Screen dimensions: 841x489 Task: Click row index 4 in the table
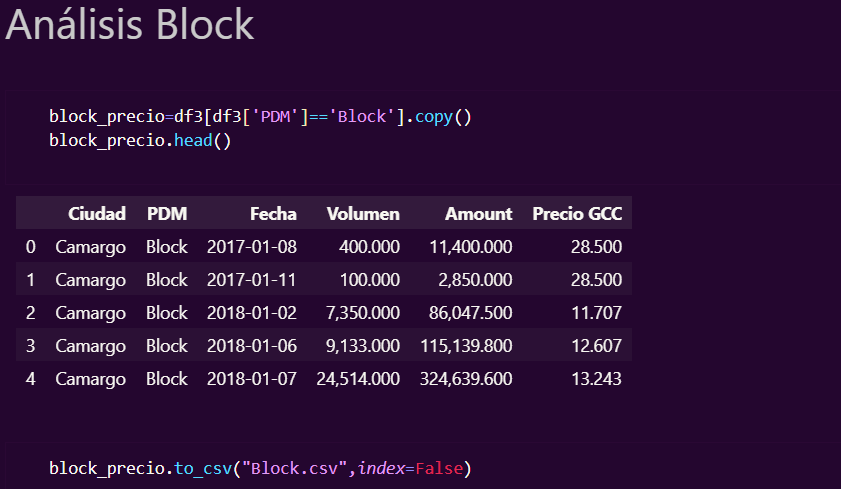point(30,379)
